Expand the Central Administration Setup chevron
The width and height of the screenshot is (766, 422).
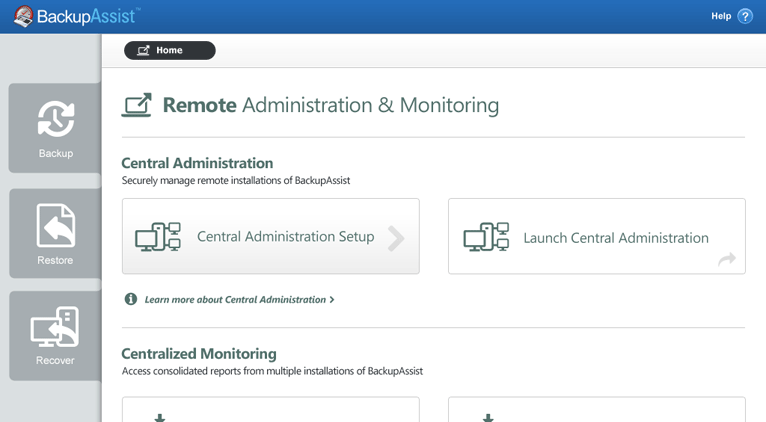click(x=397, y=238)
